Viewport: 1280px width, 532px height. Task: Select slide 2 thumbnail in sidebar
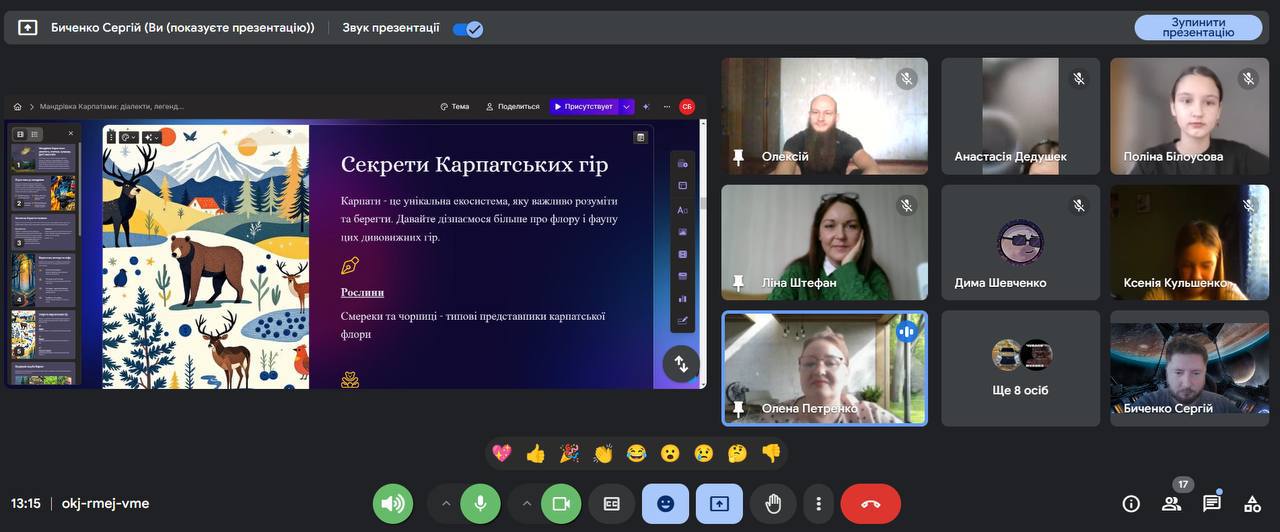point(43,193)
